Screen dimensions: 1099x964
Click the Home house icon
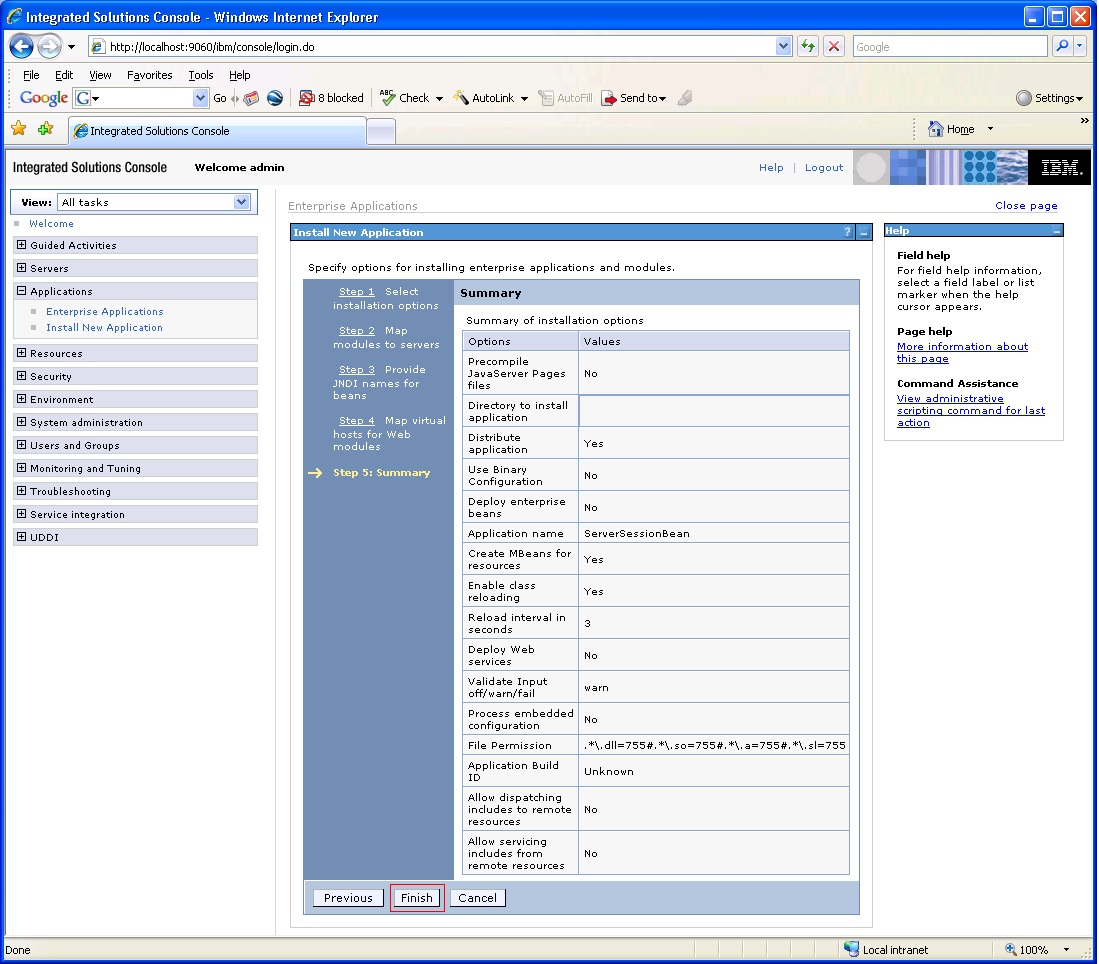pyautogui.click(x=935, y=129)
